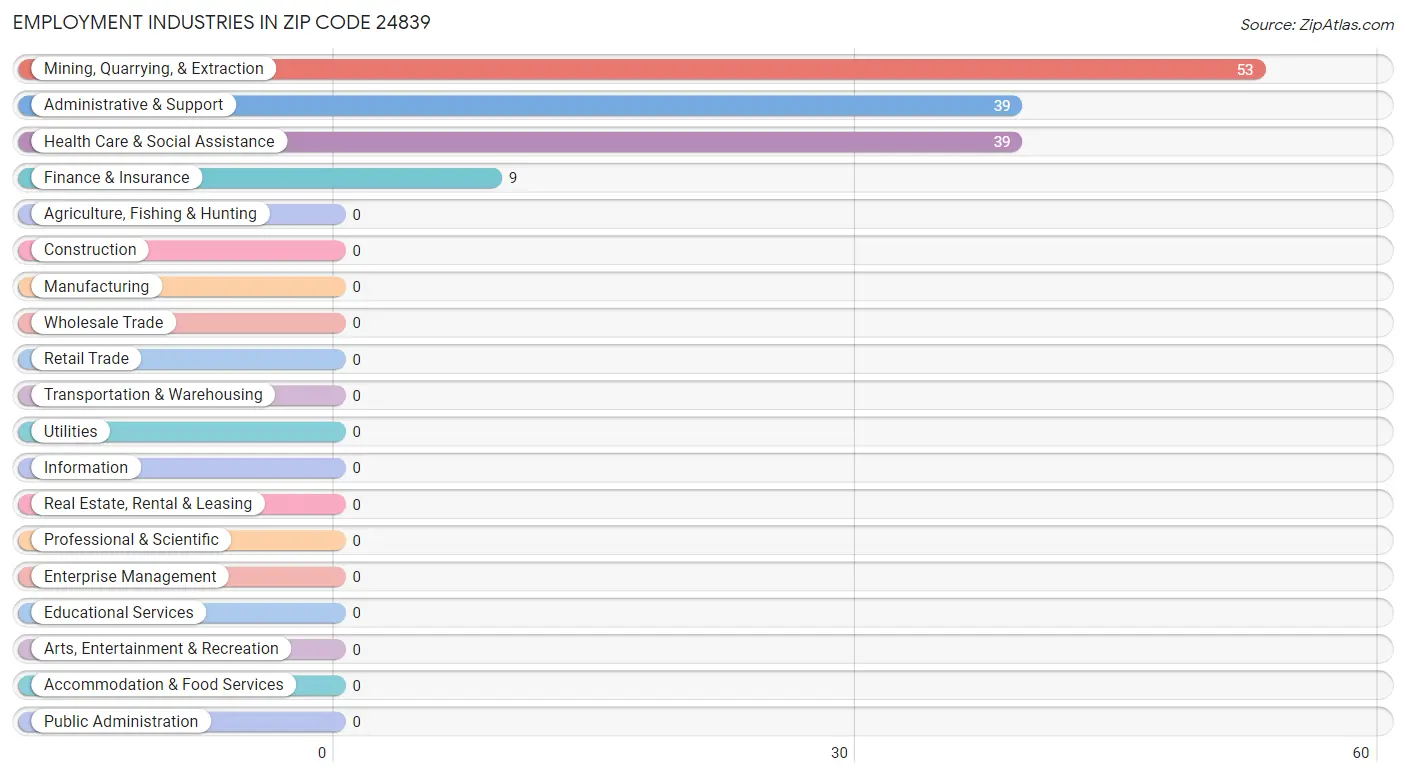The height and width of the screenshot is (776, 1406).
Task: Click the Arts, Entertainment & Recreation label
Action: [161, 649]
